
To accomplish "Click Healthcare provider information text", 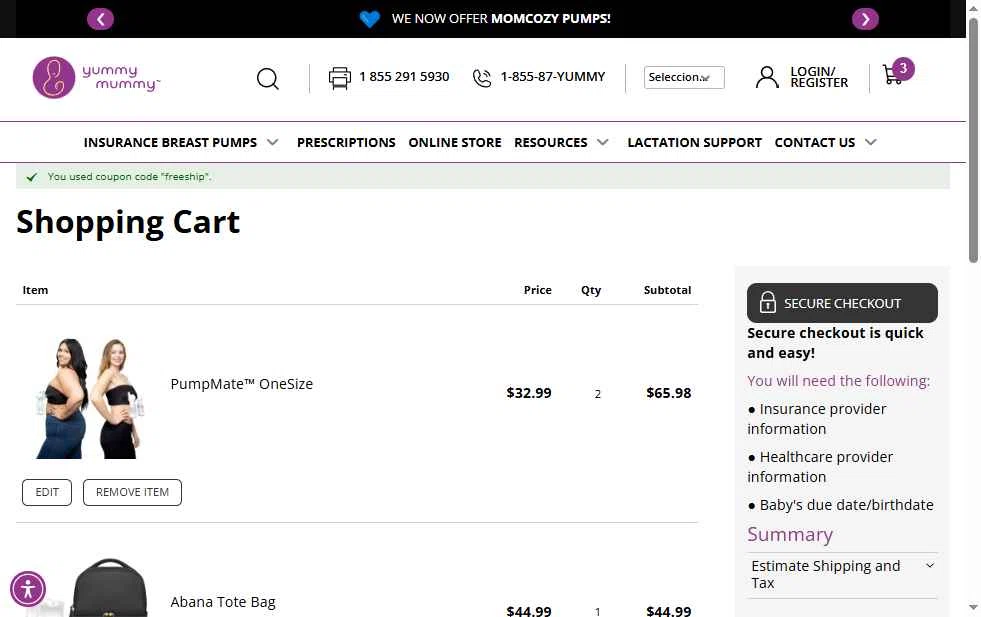I will tap(820, 467).
